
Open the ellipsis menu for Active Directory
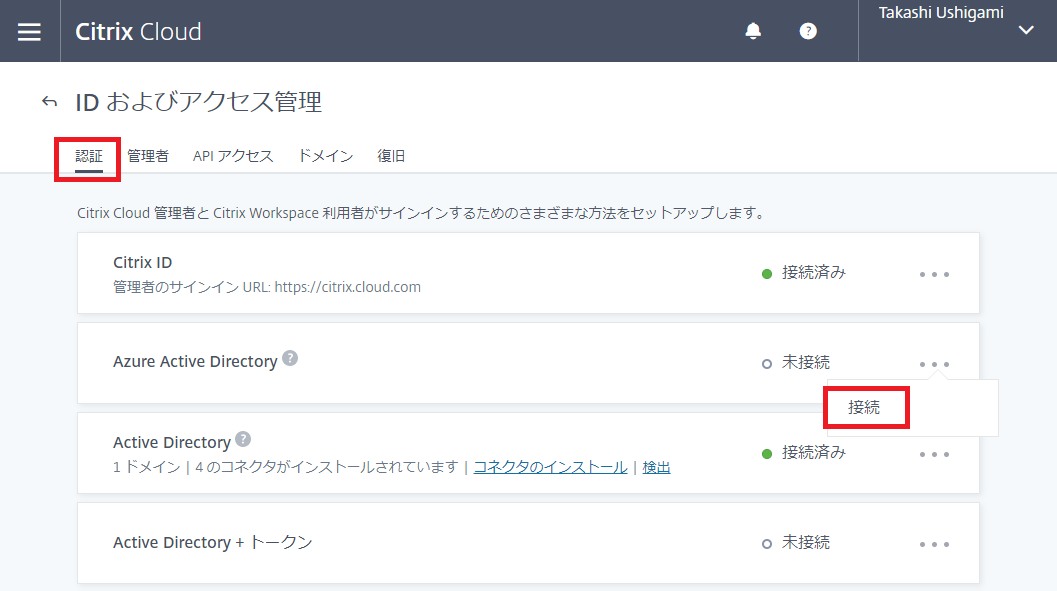(x=934, y=453)
